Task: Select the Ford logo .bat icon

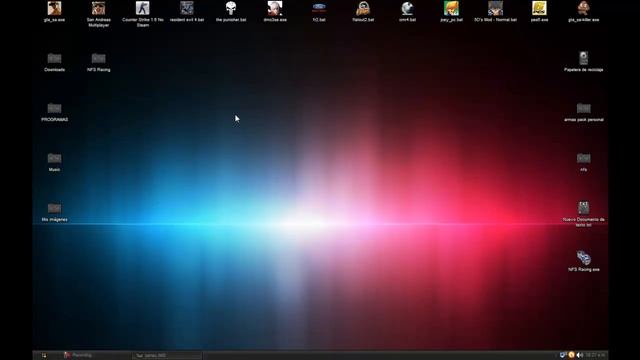Action: pyautogui.click(x=319, y=9)
